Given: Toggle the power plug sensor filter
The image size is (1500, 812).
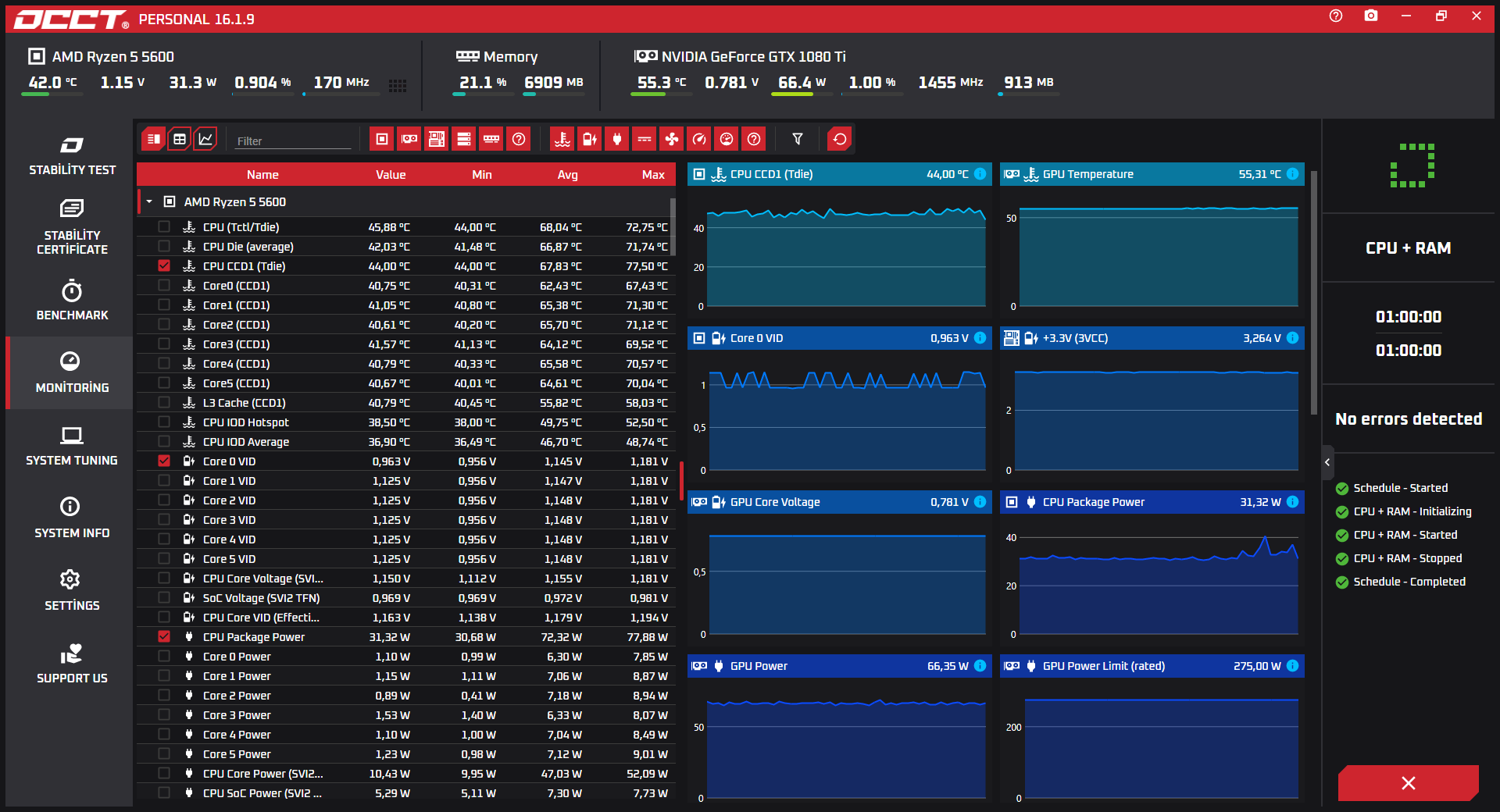Looking at the screenshot, I should click(x=617, y=139).
